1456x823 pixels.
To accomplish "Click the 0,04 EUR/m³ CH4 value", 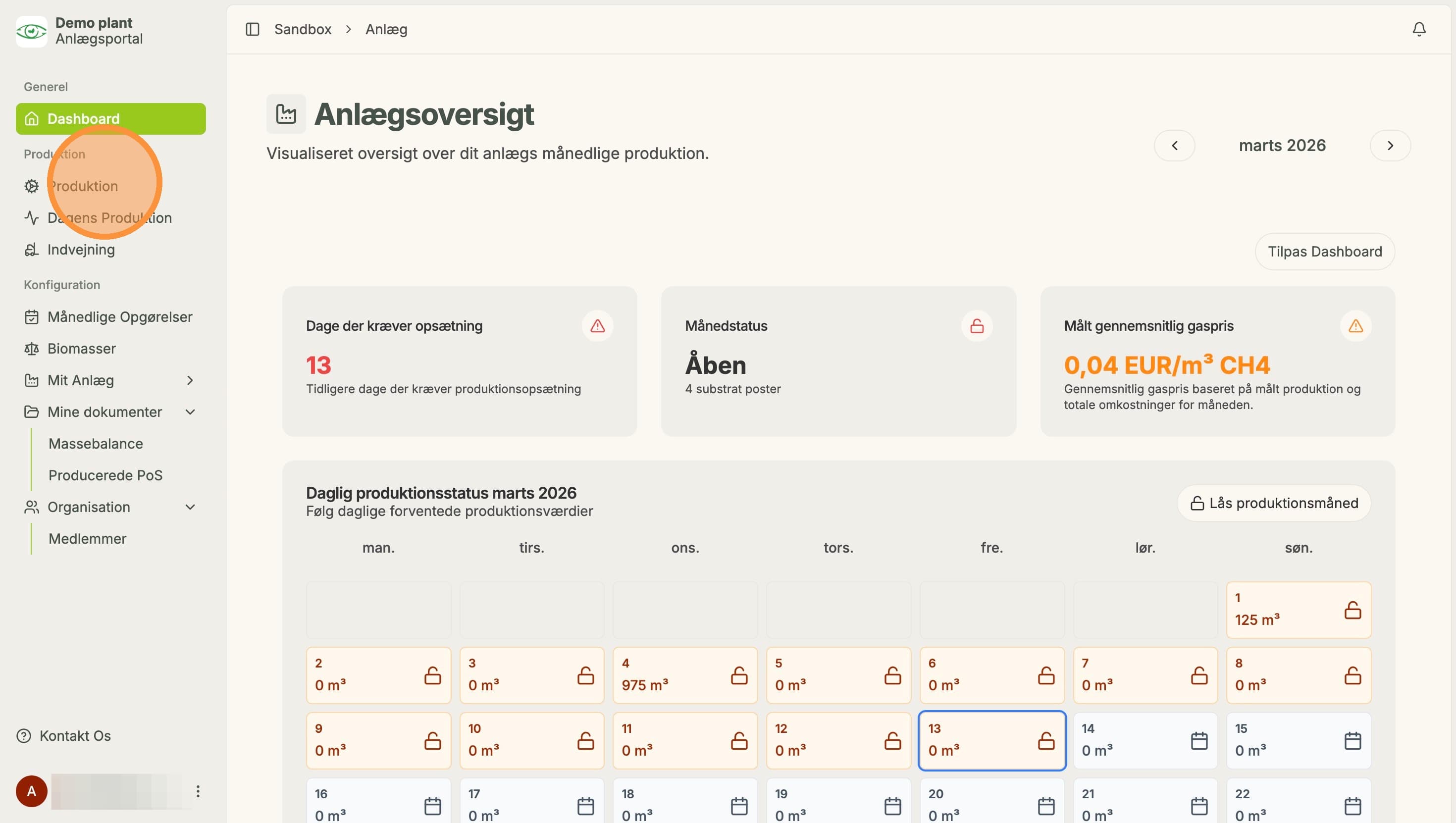I will (x=1167, y=365).
